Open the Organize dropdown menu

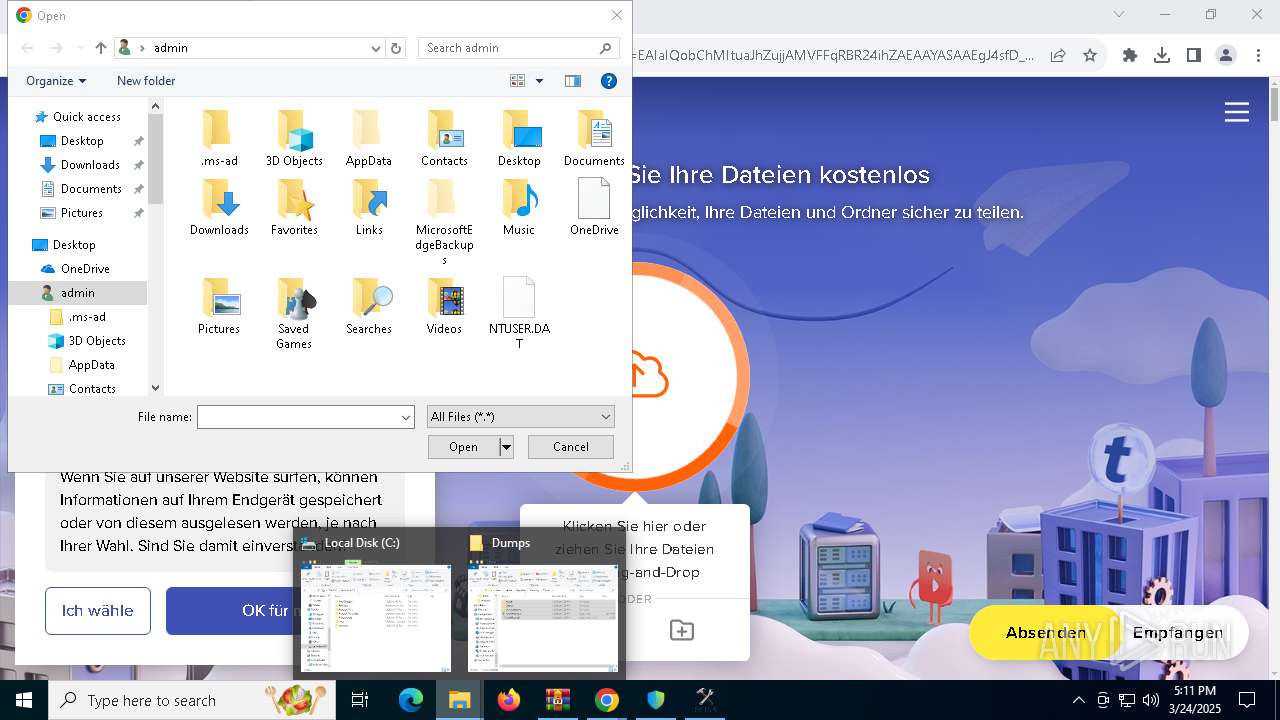(56, 81)
